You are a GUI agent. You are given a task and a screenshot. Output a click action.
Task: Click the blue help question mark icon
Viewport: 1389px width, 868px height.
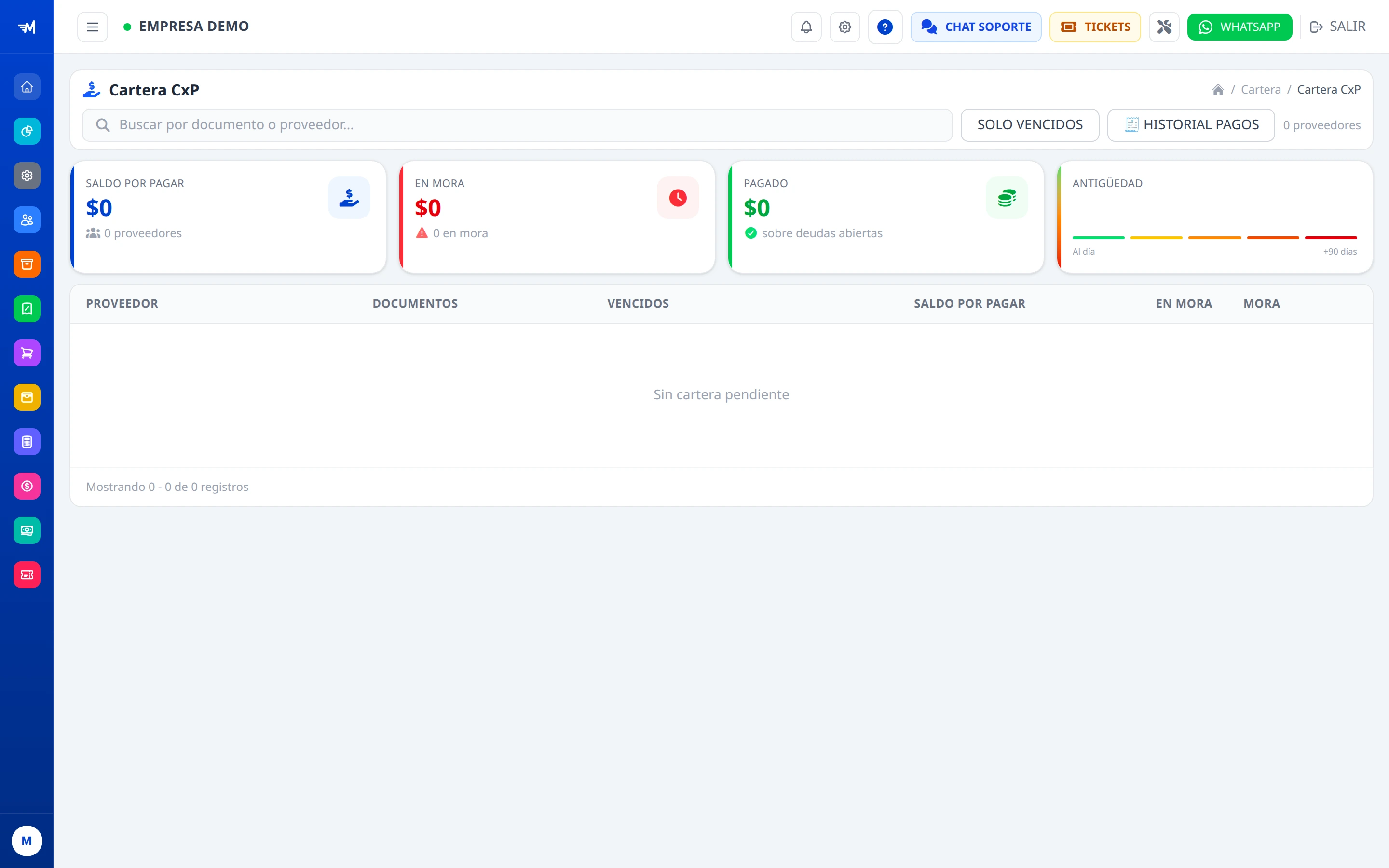[885, 27]
